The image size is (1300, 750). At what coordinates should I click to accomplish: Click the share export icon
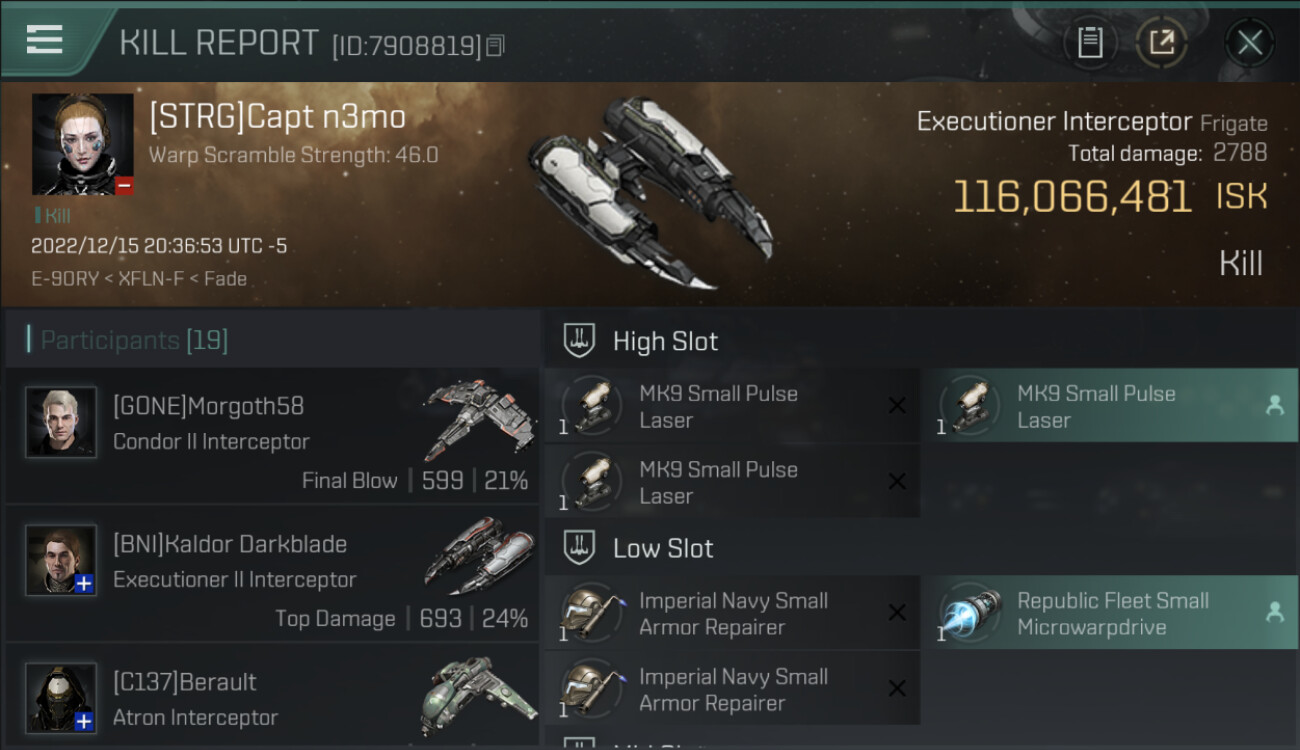click(1162, 42)
